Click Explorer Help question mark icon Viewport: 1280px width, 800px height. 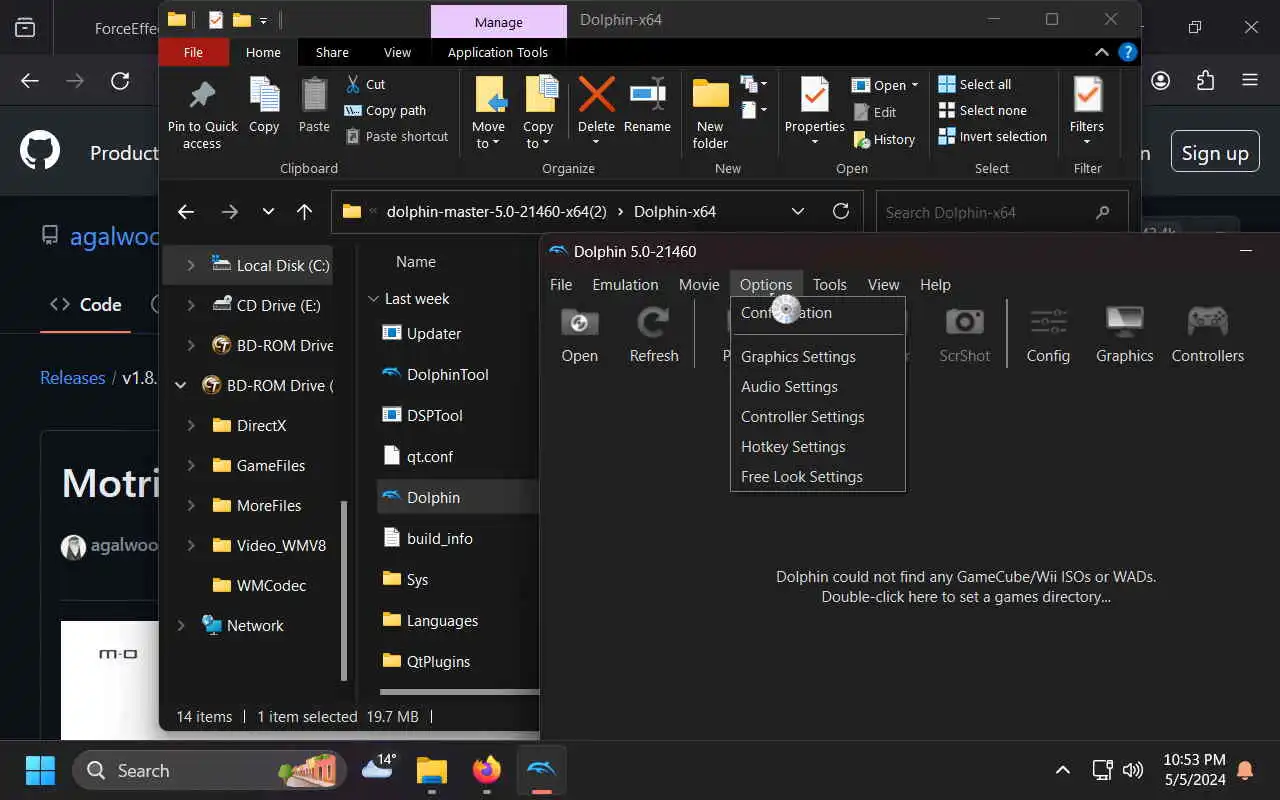(1127, 52)
